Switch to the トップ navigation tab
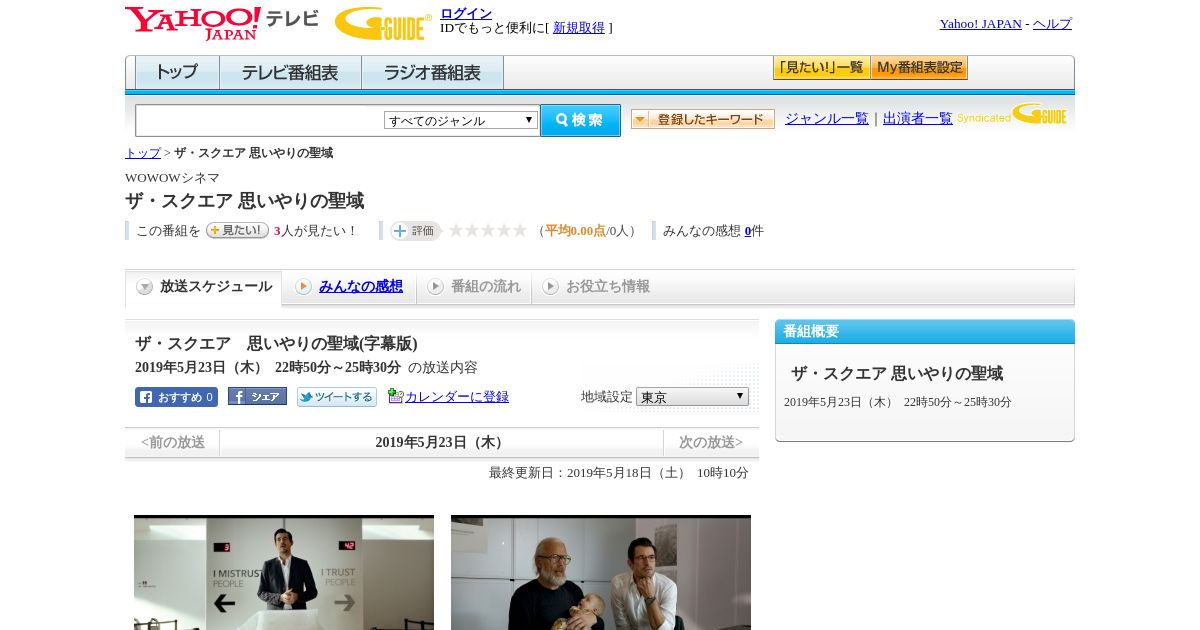 click(177, 73)
